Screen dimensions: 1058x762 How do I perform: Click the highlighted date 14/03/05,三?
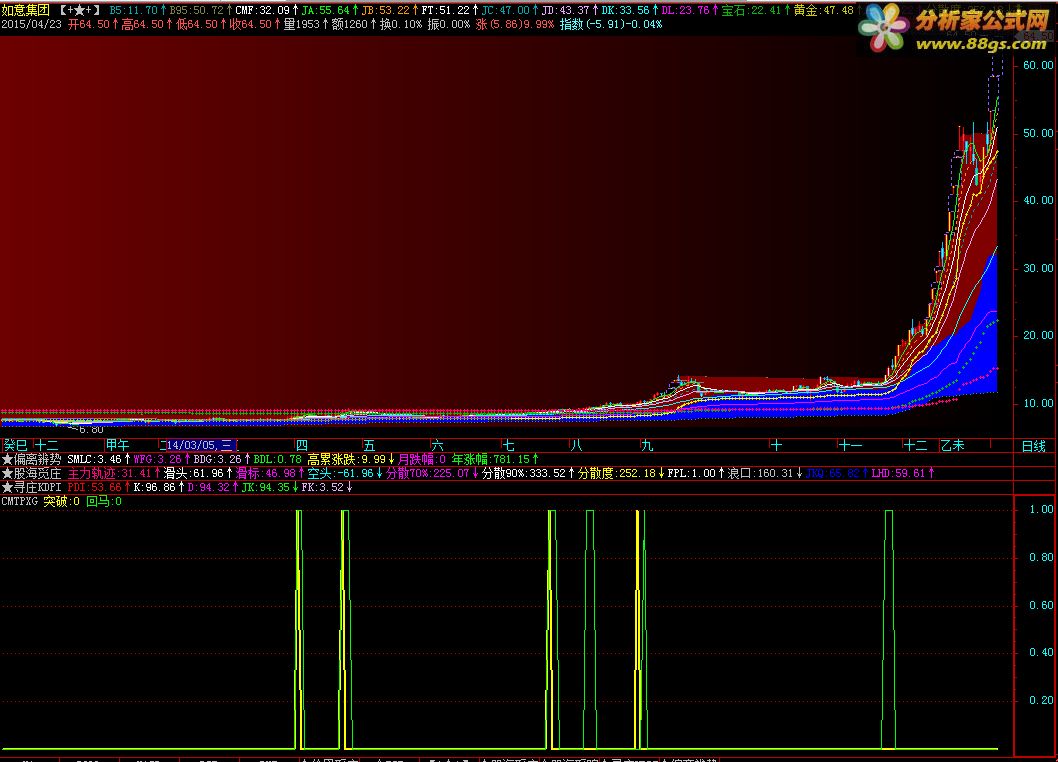coord(200,445)
